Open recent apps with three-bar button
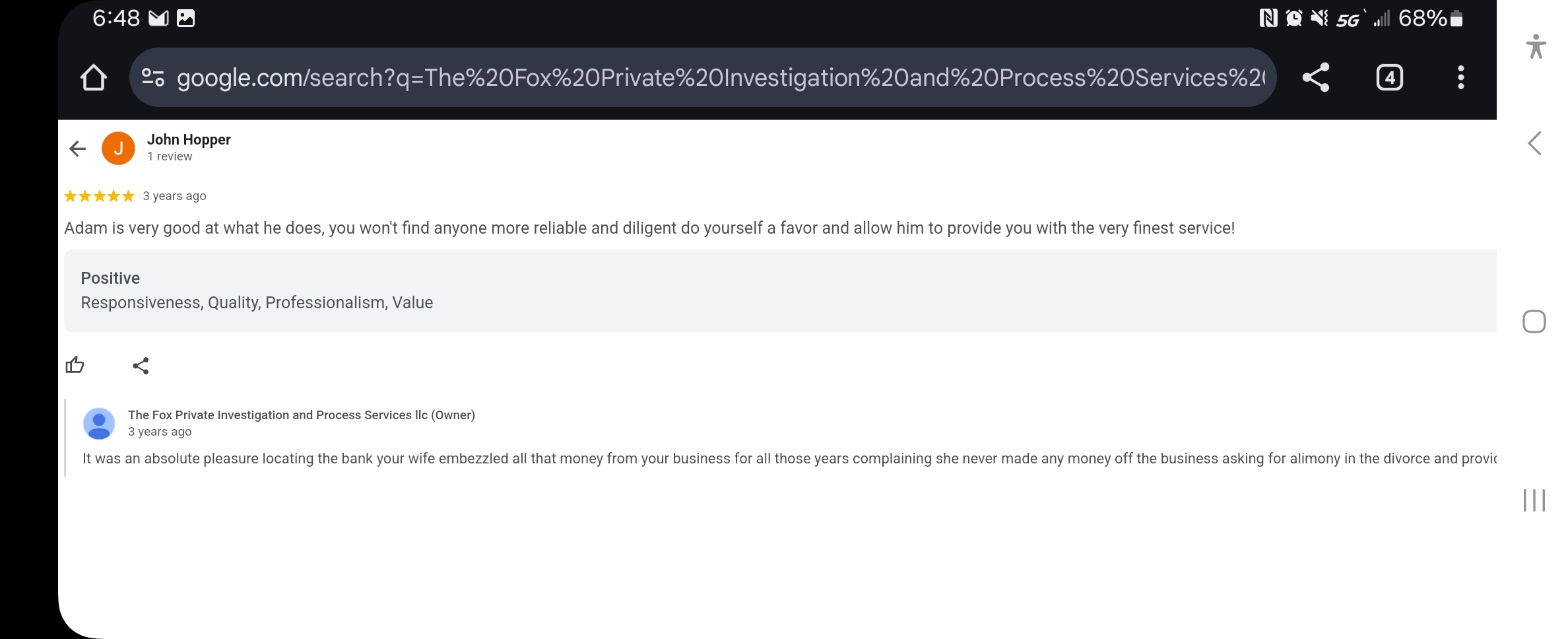The image size is (1568, 639). point(1534,500)
